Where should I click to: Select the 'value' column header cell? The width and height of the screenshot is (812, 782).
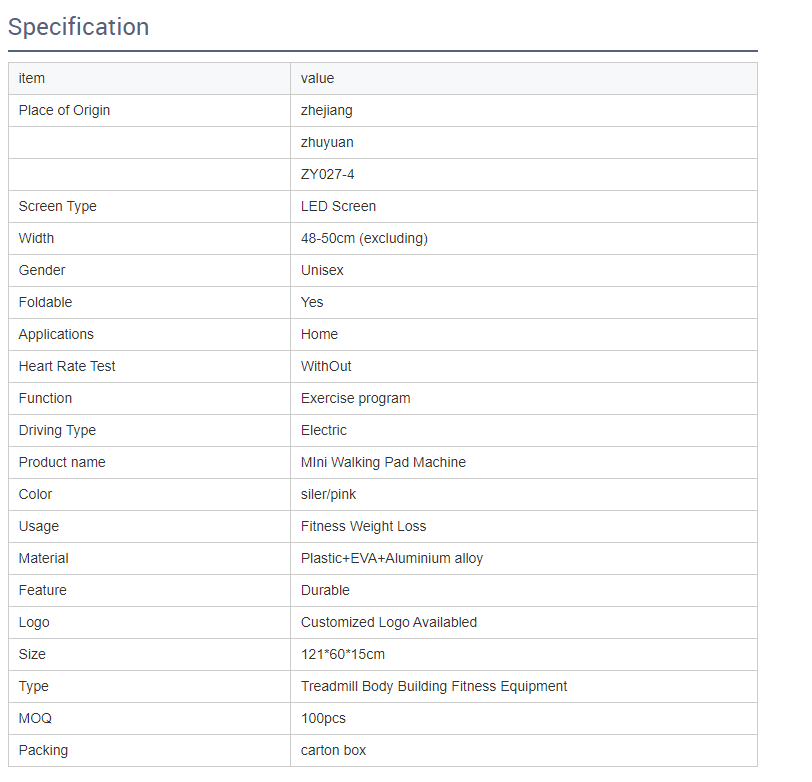click(318, 78)
